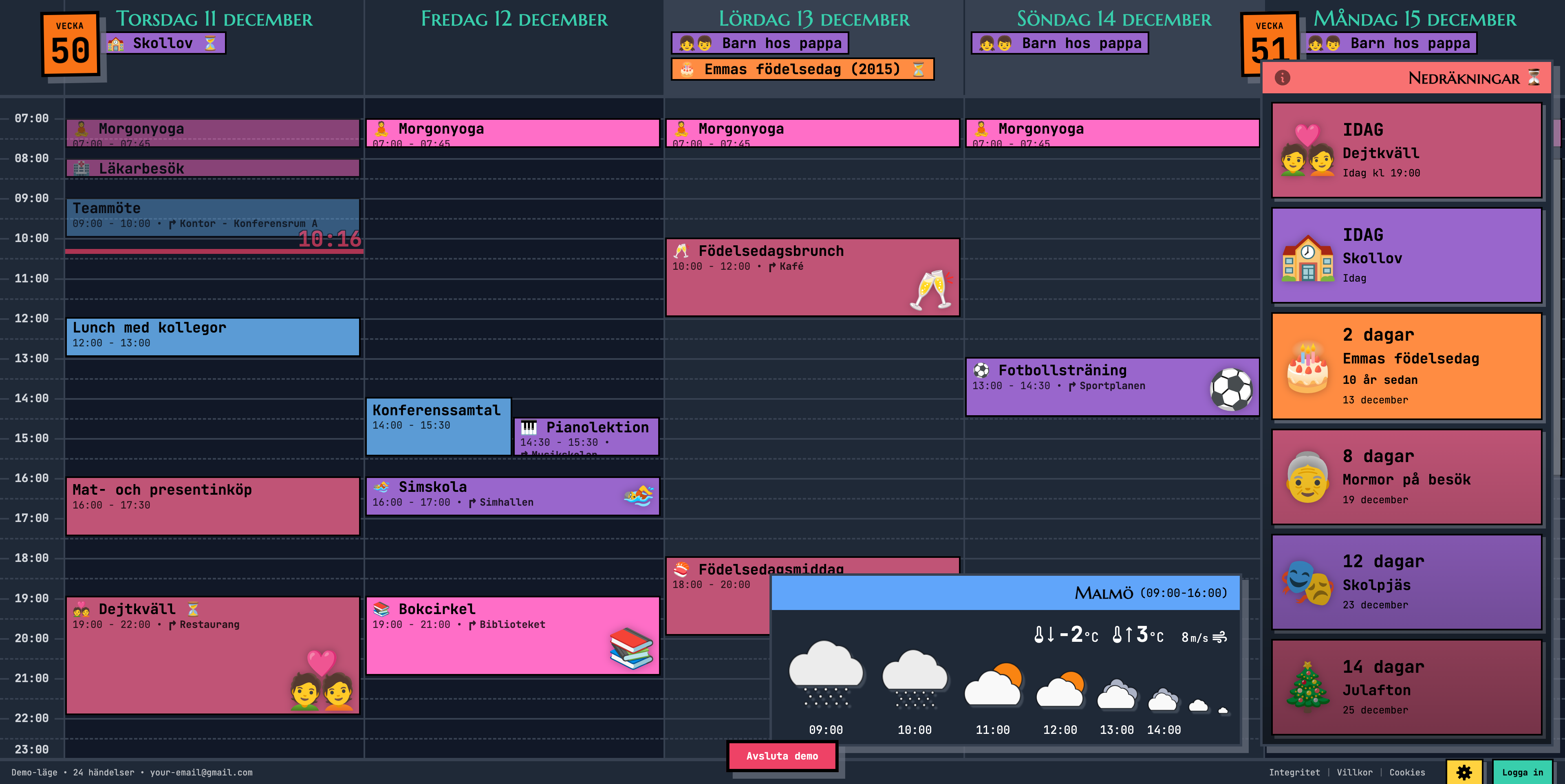
Task: Click the 10:16 current time marker
Action: [x=329, y=239]
